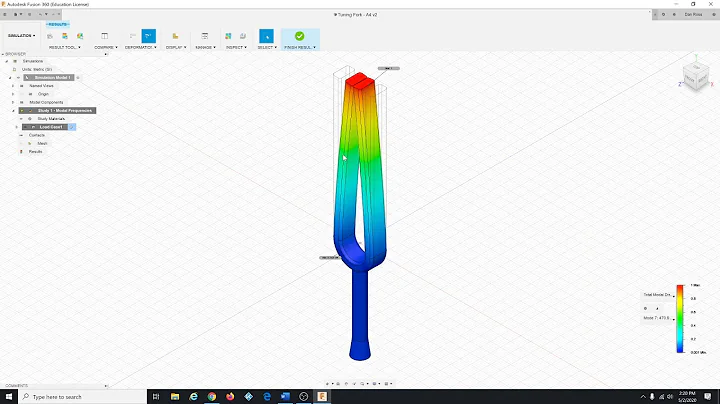Click the highlighted Deformation scale icon
Screen dimensions: 720x404
click(x=148, y=36)
